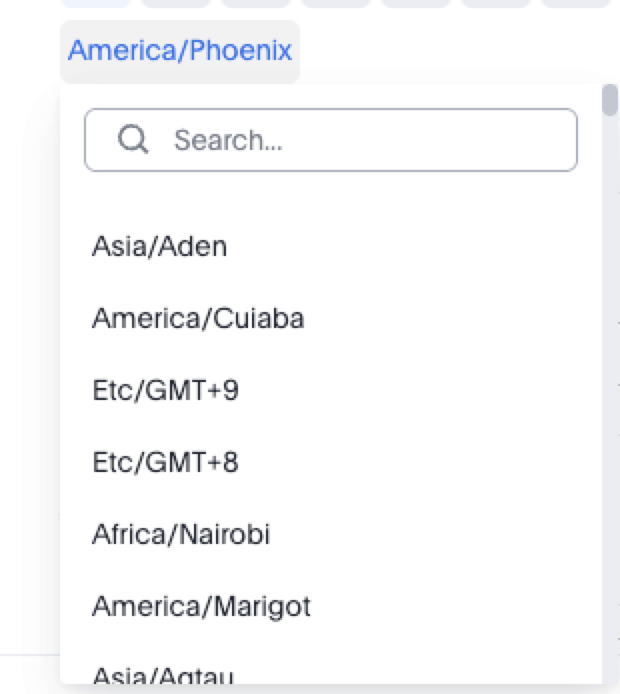Viewport: 620px width, 694px height.
Task: Click the third cut-off pill in the top row
Action: point(255,3)
